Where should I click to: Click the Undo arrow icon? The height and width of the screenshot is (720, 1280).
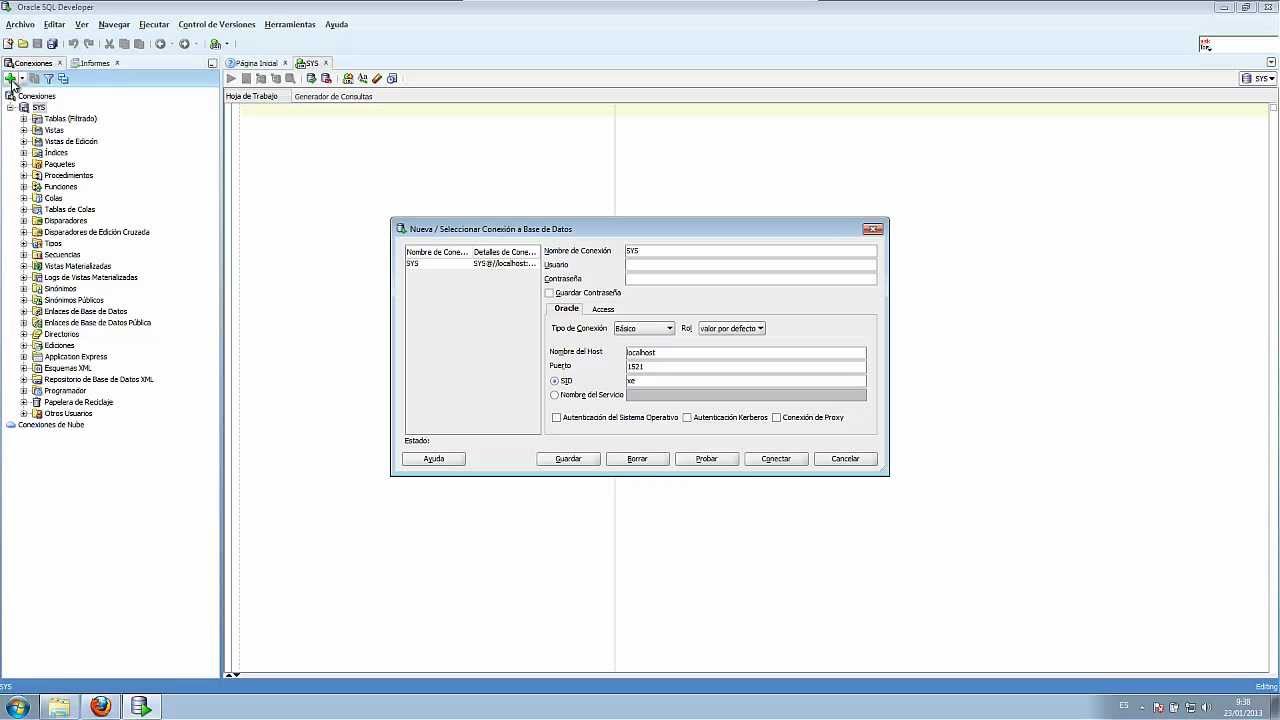click(73, 44)
